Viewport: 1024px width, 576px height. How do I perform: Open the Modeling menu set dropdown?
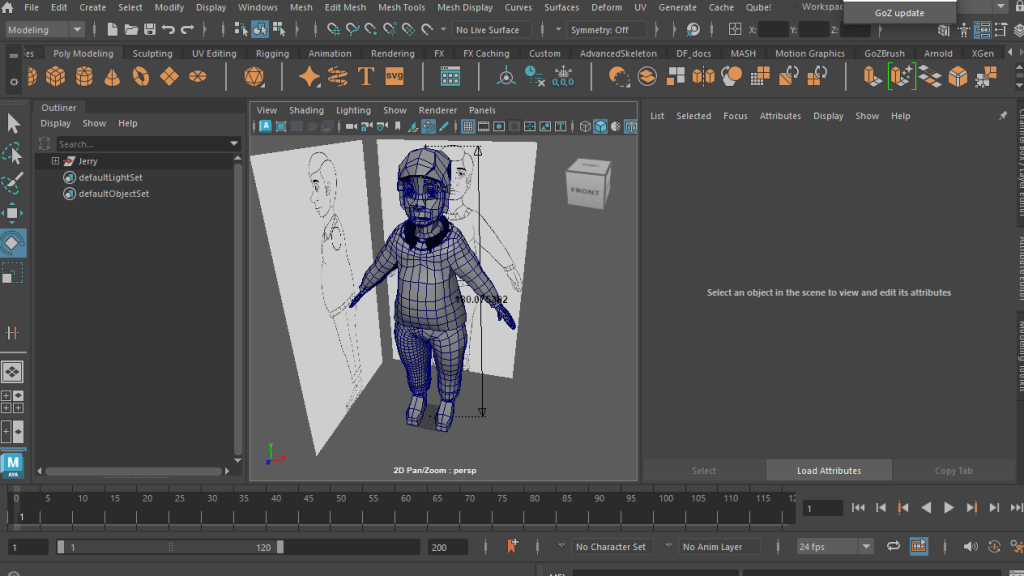pos(45,30)
